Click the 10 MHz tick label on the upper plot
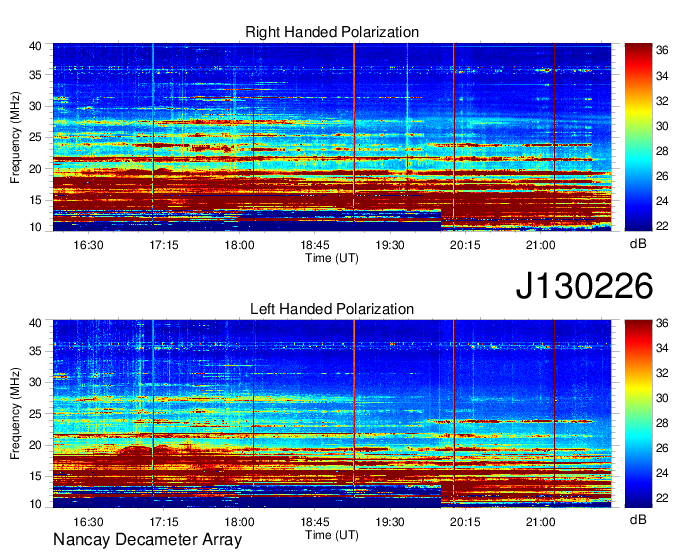This screenshot has height=552, width=680. tap(35, 227)
